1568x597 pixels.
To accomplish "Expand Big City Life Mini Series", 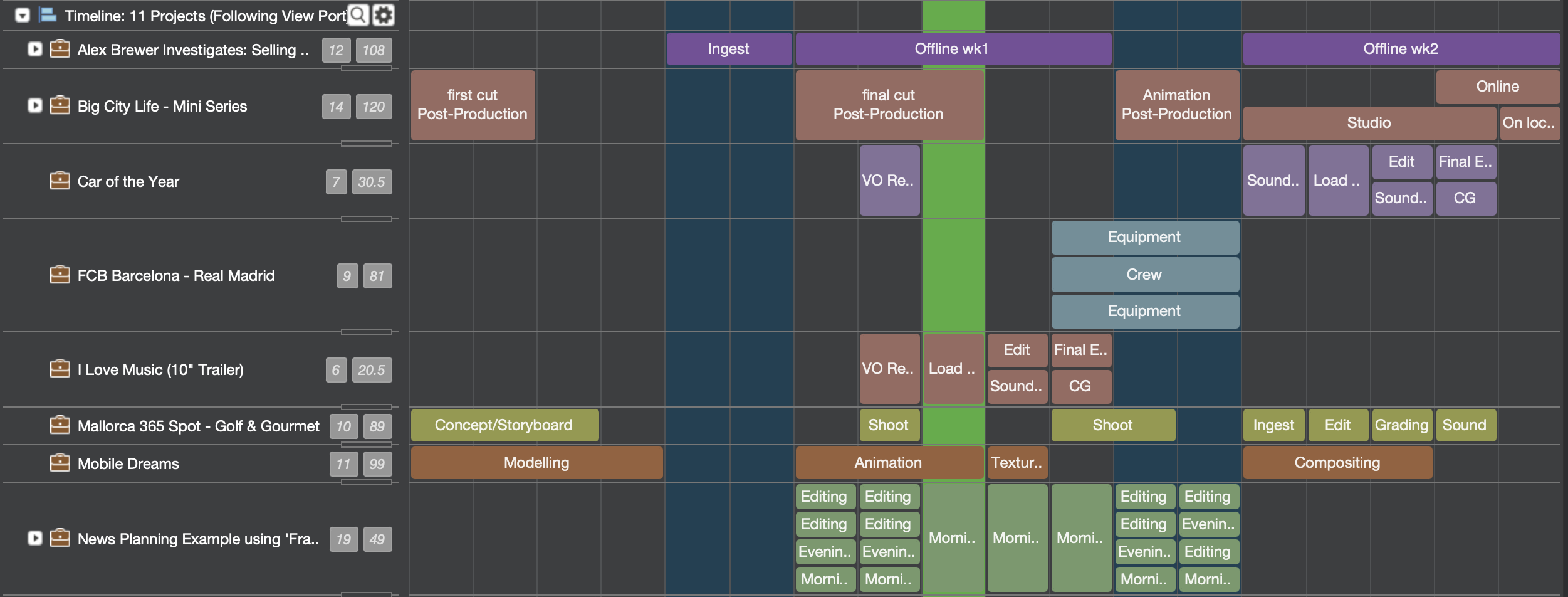I will [35, 105].
